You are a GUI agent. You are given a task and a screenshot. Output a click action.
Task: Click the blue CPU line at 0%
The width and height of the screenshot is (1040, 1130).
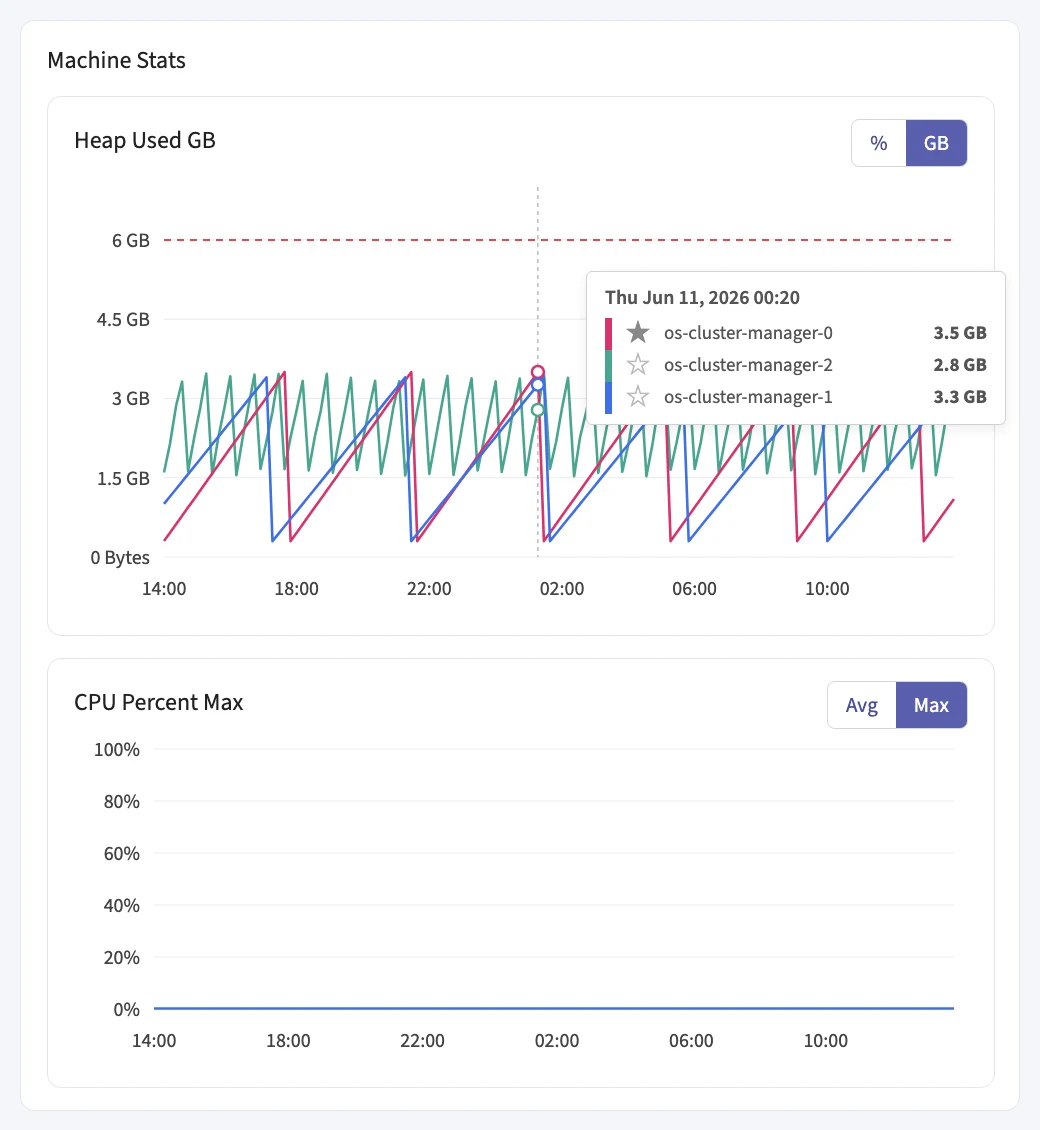tap(554, 1008)
